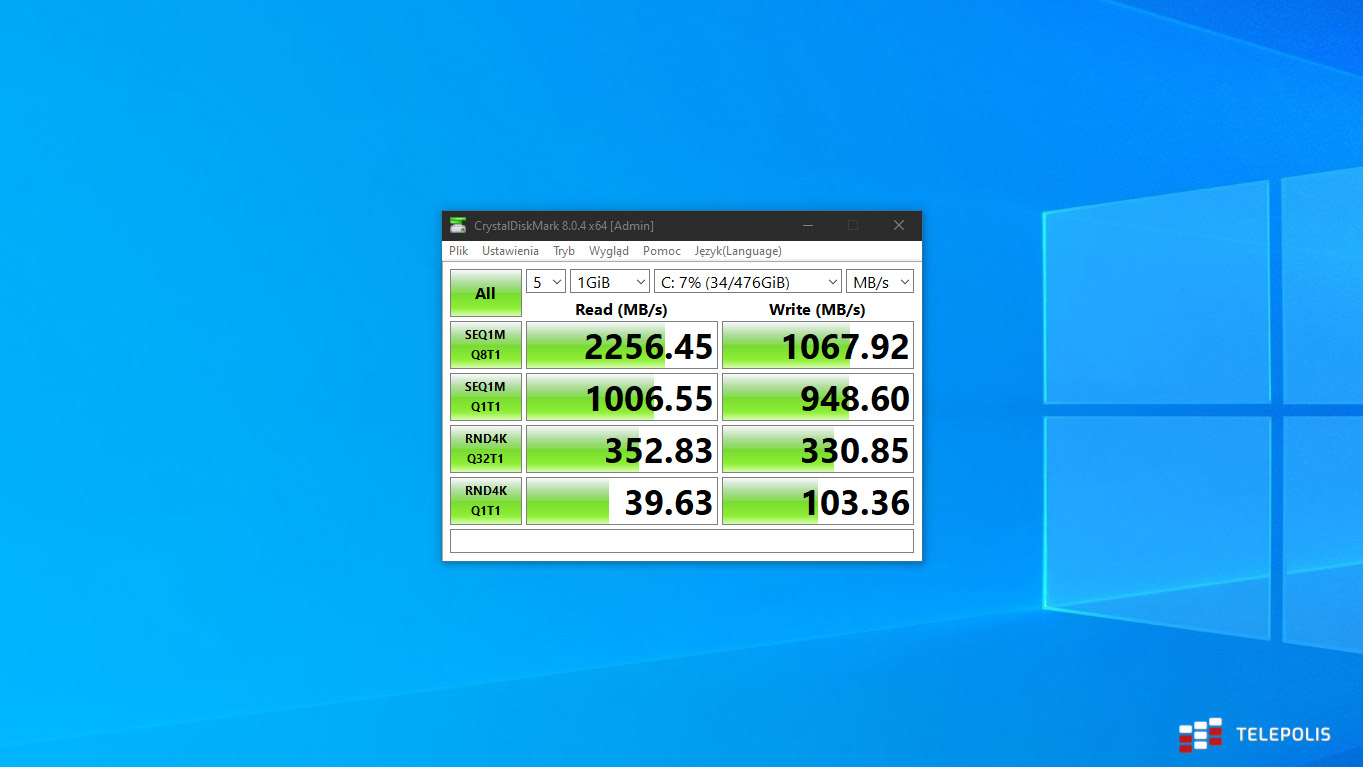This screenshot has height=767, width=1363.
Task: Expand the MB/s unit dropdown
Action: (880, 282)
